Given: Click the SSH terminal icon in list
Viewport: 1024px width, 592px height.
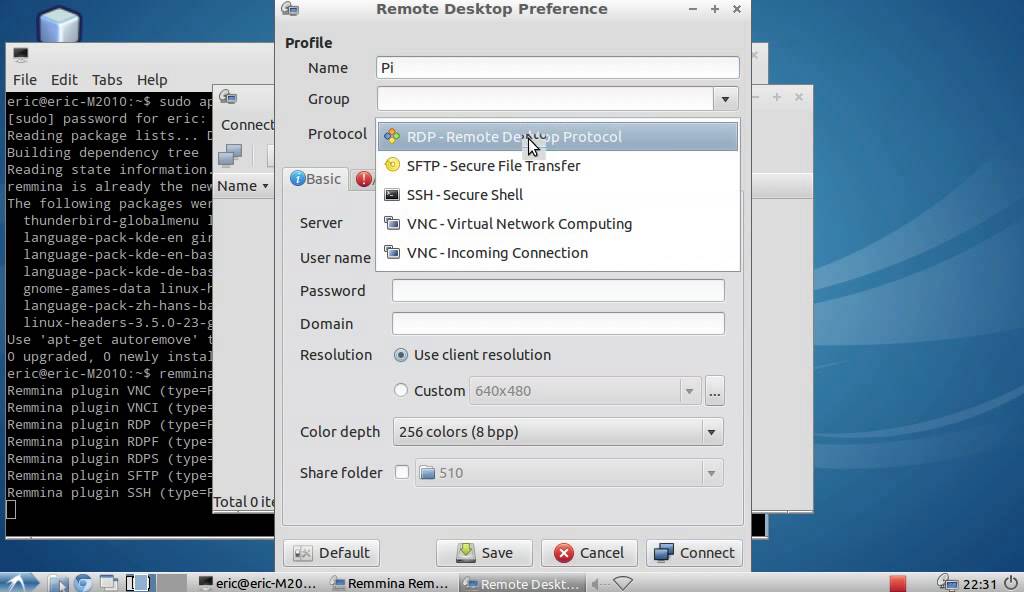Looking at the screenshot, I should pyautogui.click(x=392, y=194).
